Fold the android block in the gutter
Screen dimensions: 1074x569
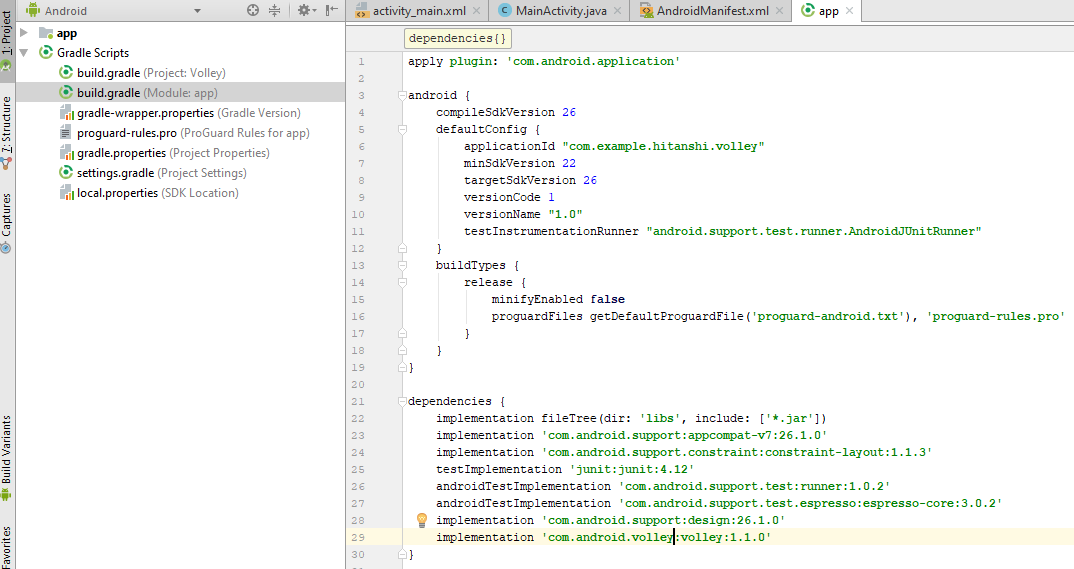(x=402, y=96)
